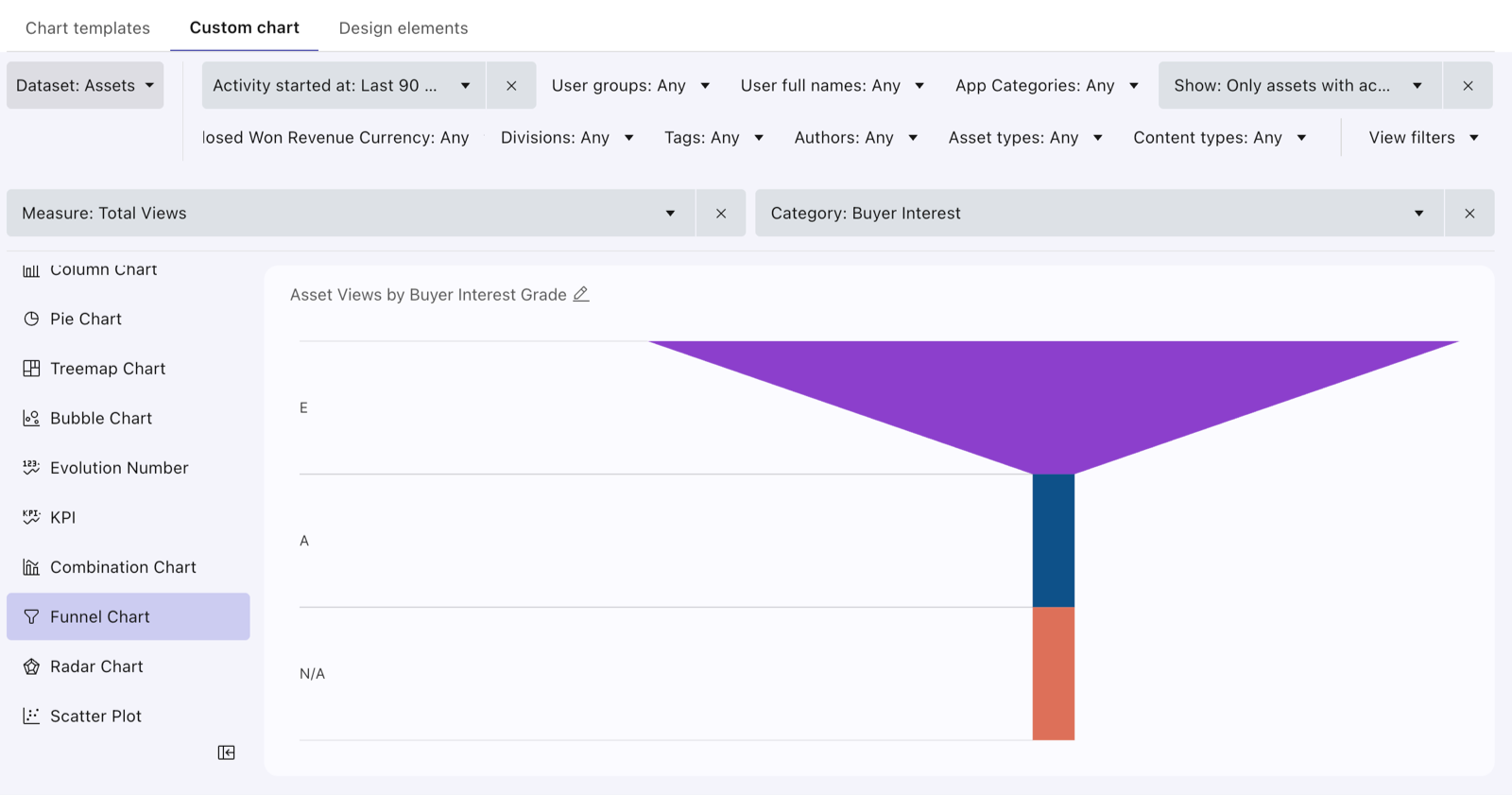Open the View filters menu

[1424, 138]
